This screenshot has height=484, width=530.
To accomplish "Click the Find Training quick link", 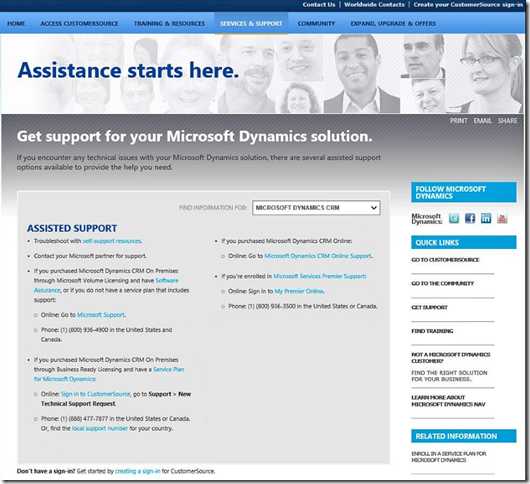I will pyautogui.click(x=432, y=331).
